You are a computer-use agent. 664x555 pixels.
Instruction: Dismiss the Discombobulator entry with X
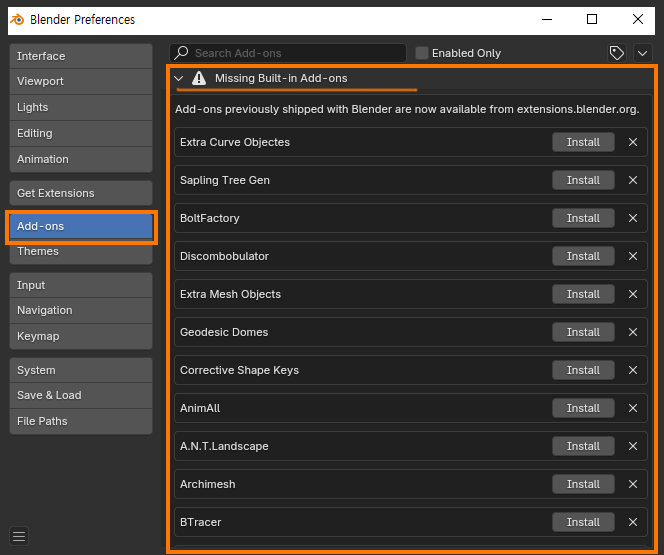coord(633,256)
